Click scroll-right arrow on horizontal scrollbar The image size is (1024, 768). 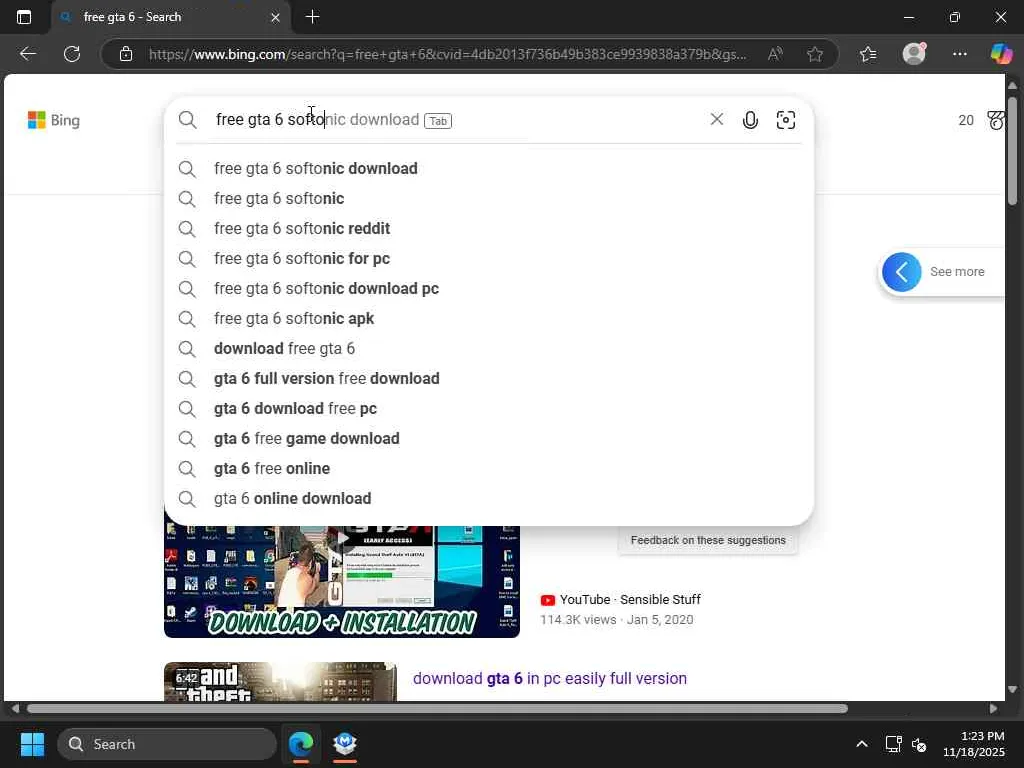point(993,709)
